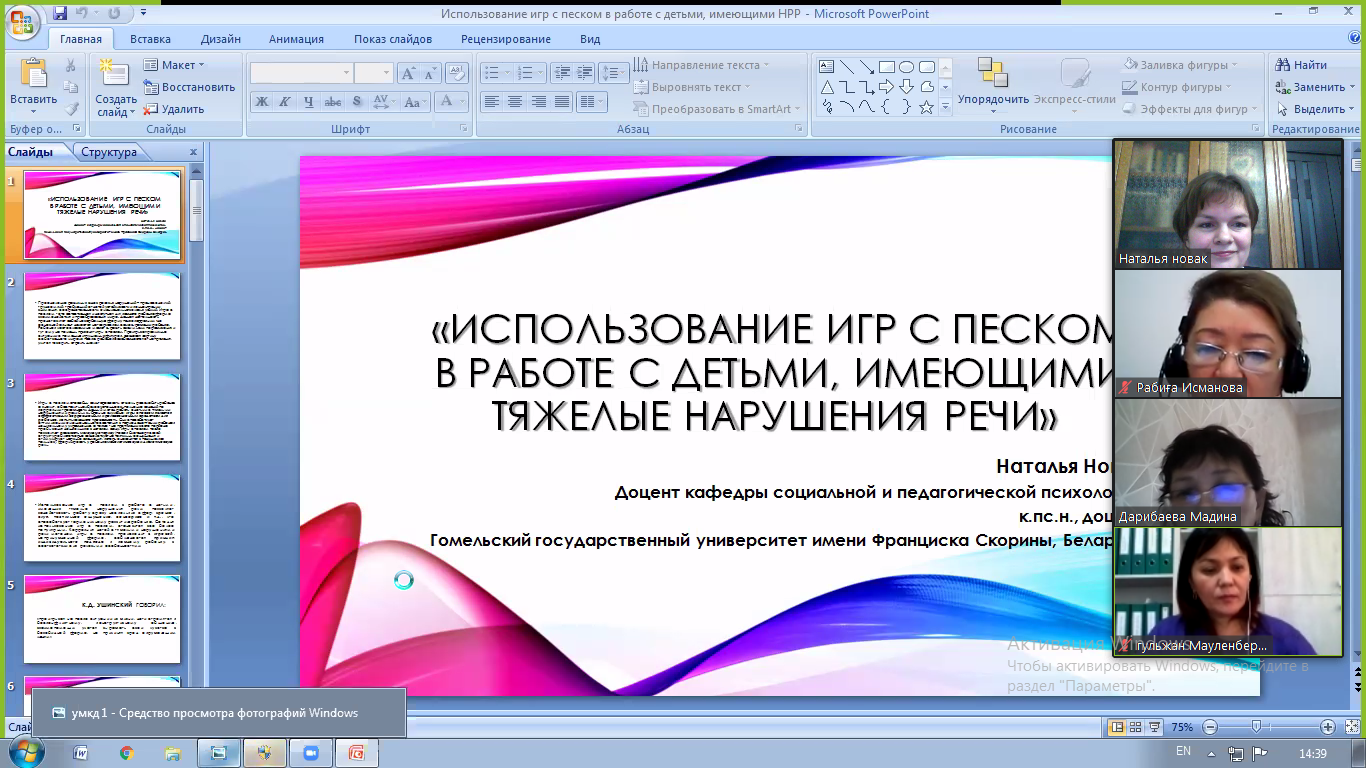The width and height of the screenshot is (1366, 768).
Task: Center the text alignment
Action: pos(515,101)
